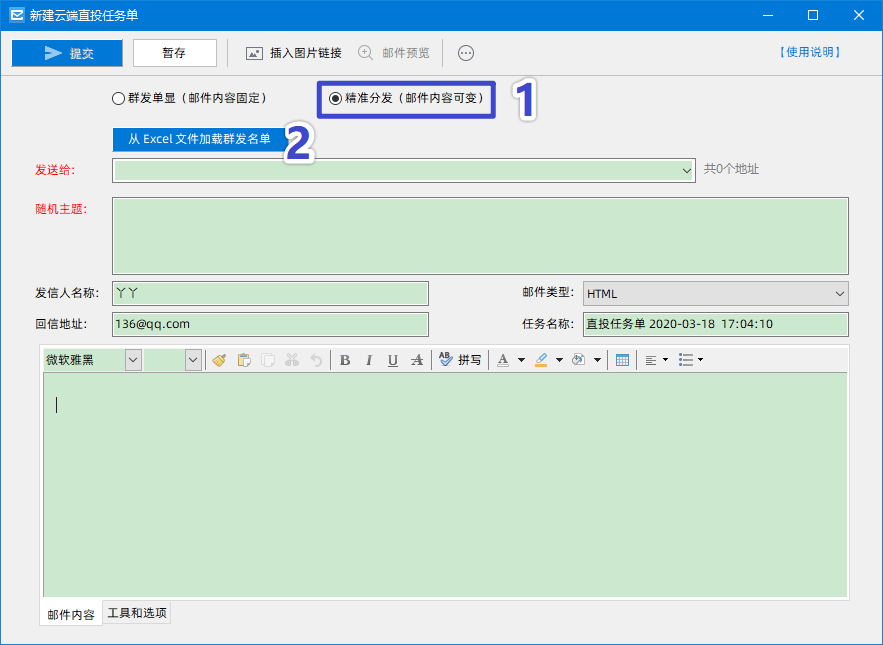This screenshot has width=883, height=645.
Task: Apply highlight color with marker icon
Action: click(541, 360)
